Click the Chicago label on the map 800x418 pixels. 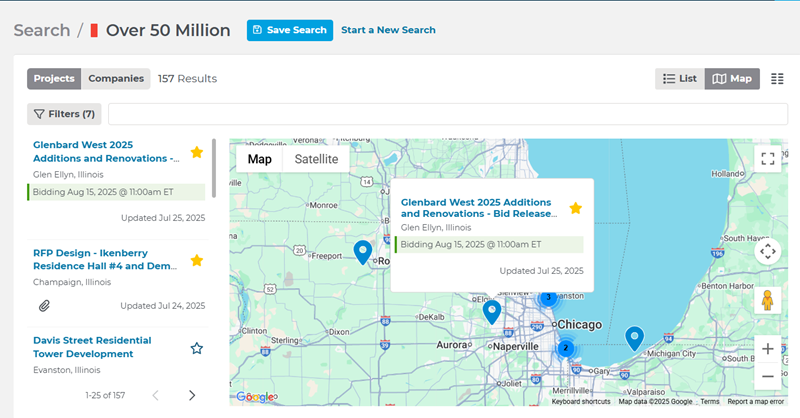pyautogui.click(x=580, y=325)
